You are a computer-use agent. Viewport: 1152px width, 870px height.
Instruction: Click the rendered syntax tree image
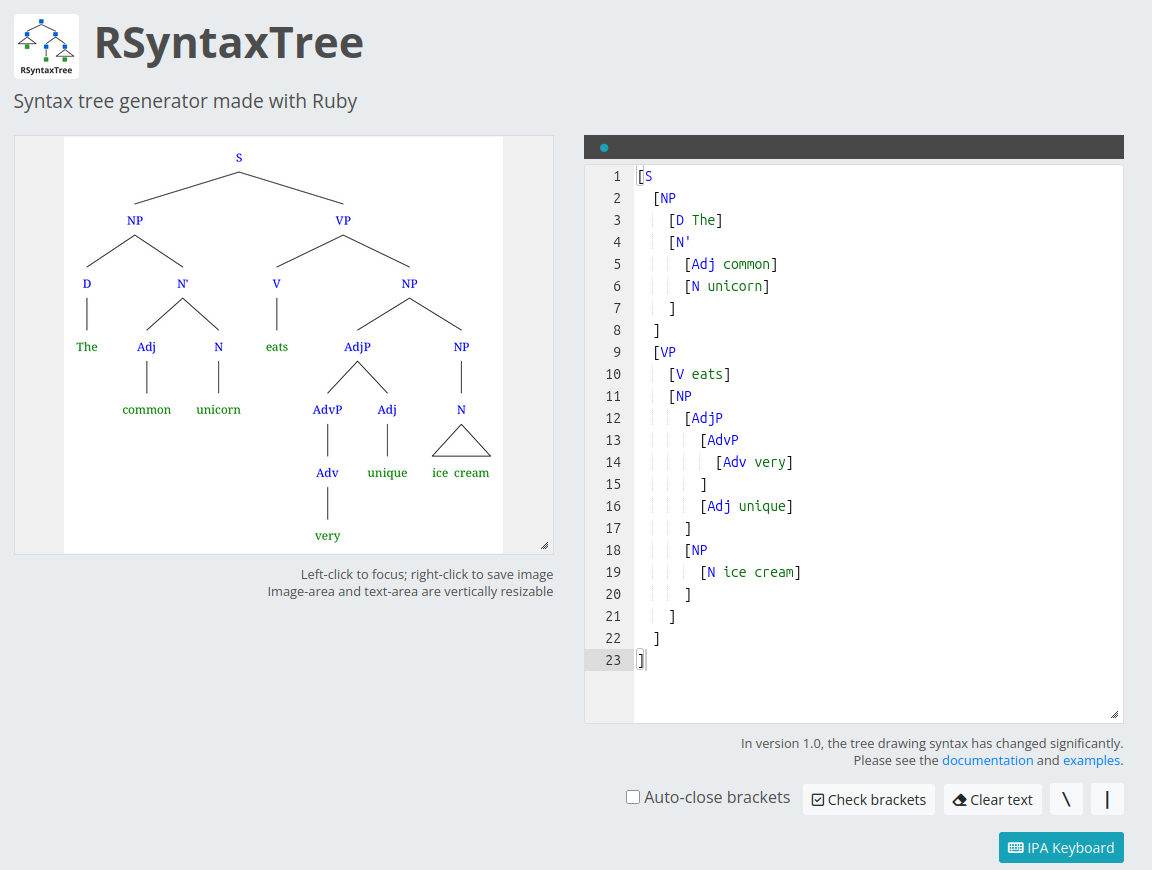283,344
